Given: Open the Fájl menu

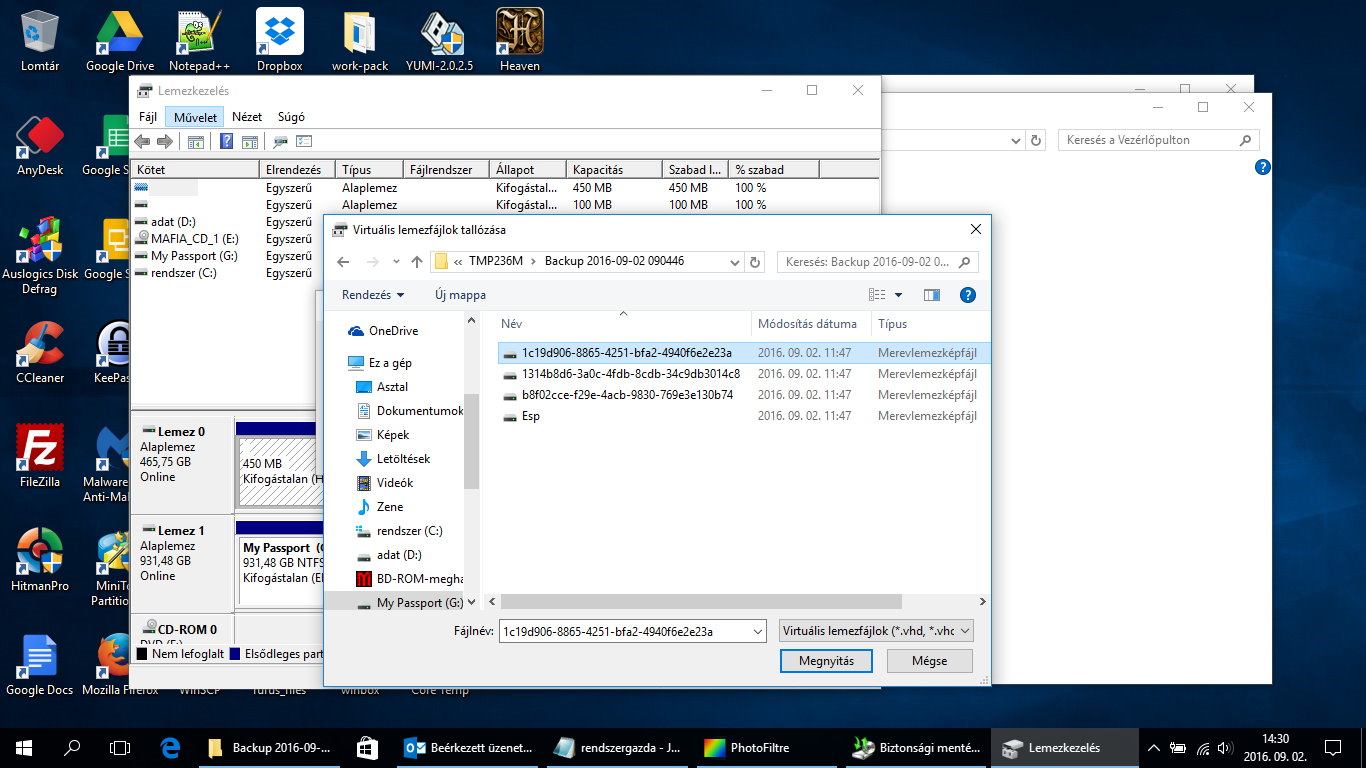Looking at the screenshot, I should click(x=148, y=117).
